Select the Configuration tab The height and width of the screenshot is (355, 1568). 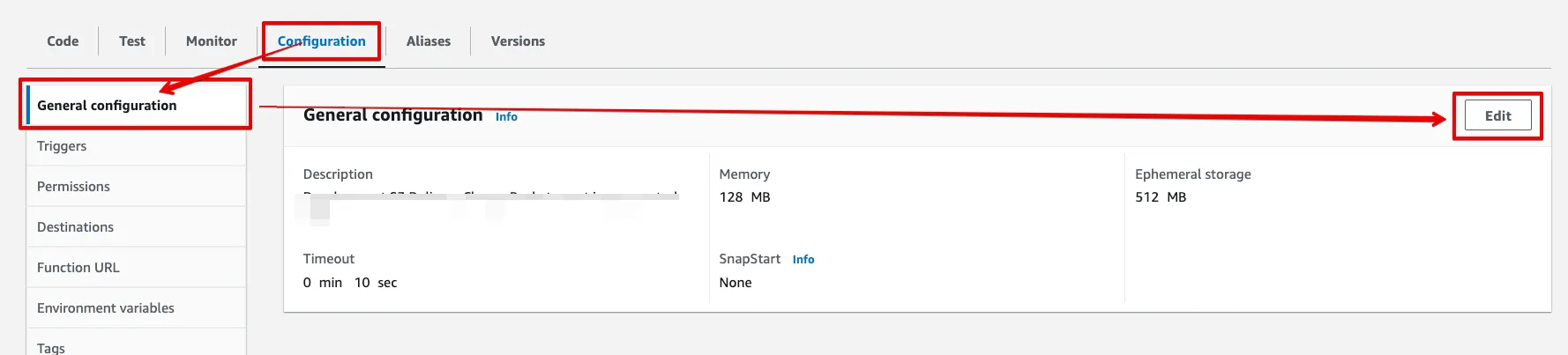click(x=322, y=41)
